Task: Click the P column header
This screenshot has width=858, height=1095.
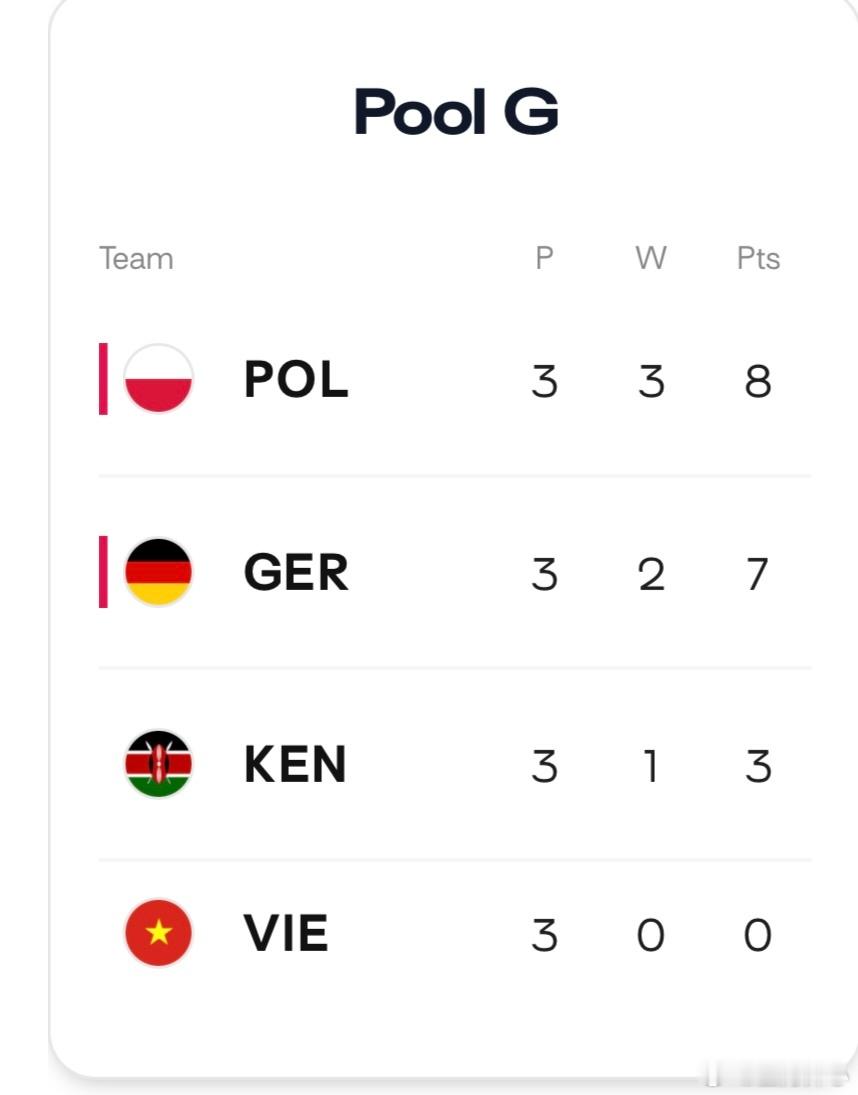Action: [x=545, y=258]
